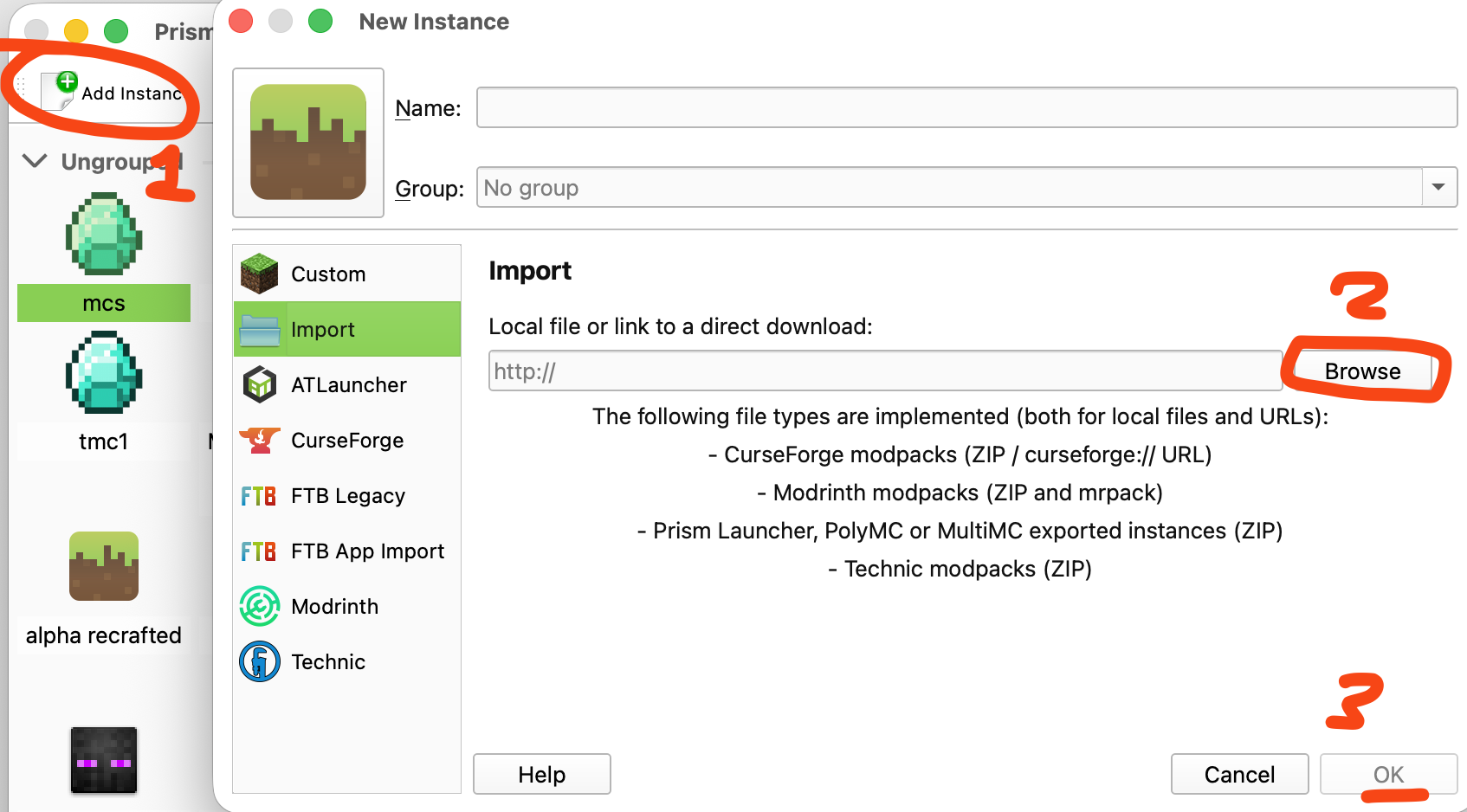The image size is (1467, 812).
Task: Click the Cancel button
Action: (x=1239, y=774)
